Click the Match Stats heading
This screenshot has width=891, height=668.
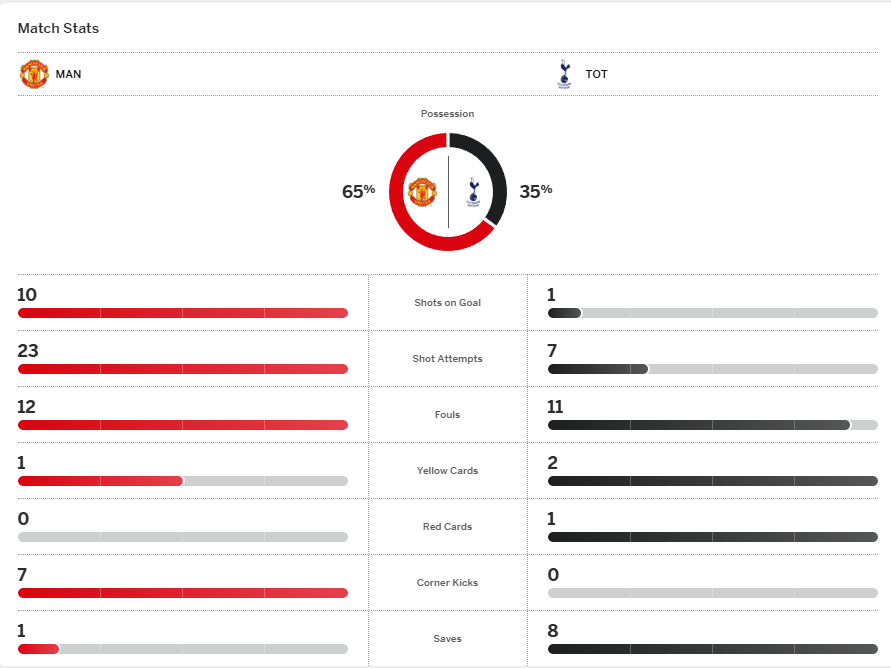(58, 28)
